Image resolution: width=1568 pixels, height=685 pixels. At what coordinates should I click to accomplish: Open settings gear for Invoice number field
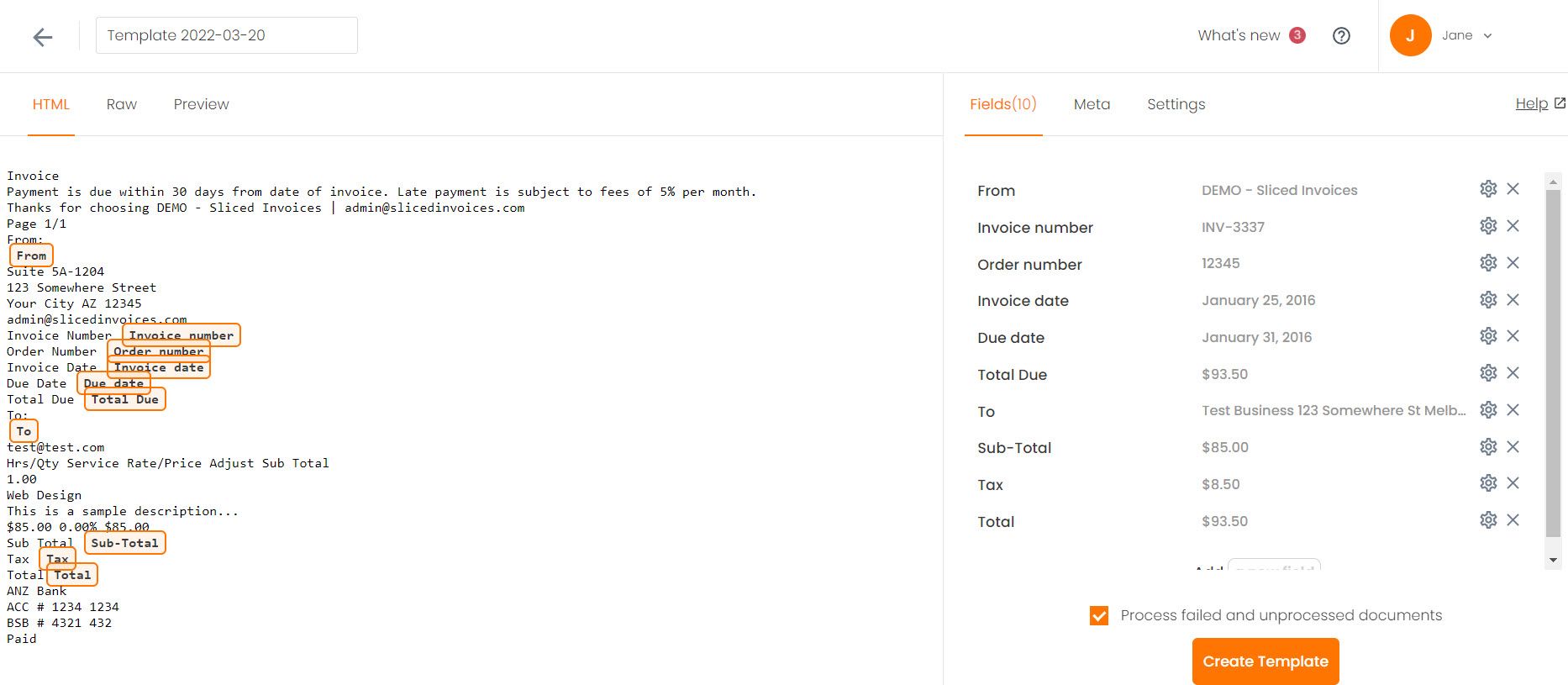click(1488, 226)
